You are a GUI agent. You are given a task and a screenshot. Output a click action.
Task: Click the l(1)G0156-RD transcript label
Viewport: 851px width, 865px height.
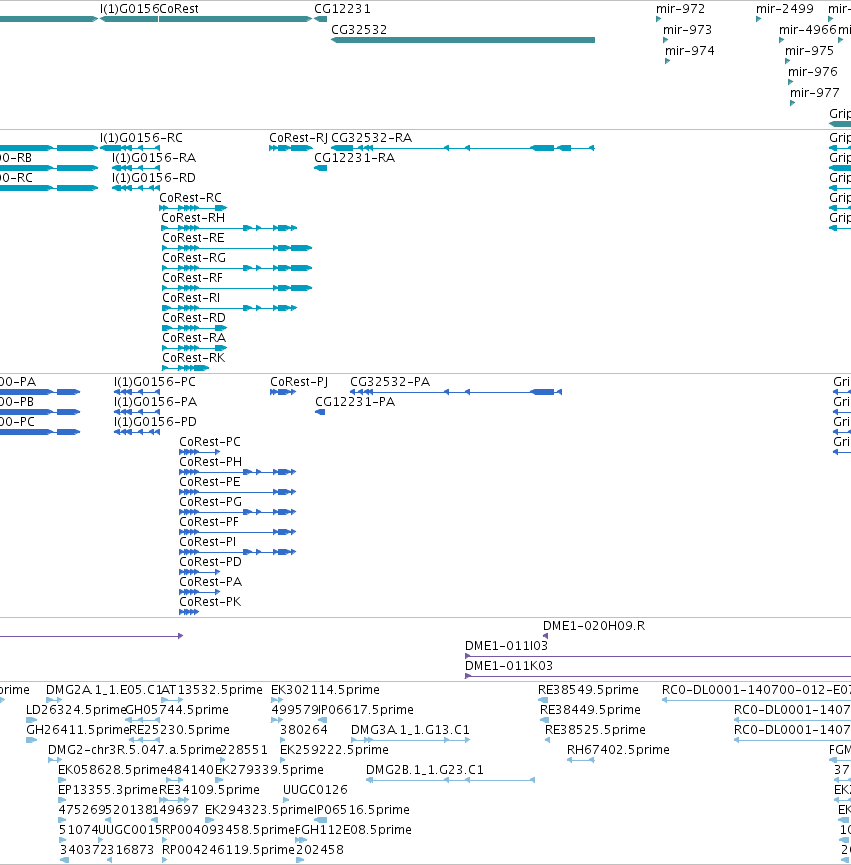click(154, 178)
